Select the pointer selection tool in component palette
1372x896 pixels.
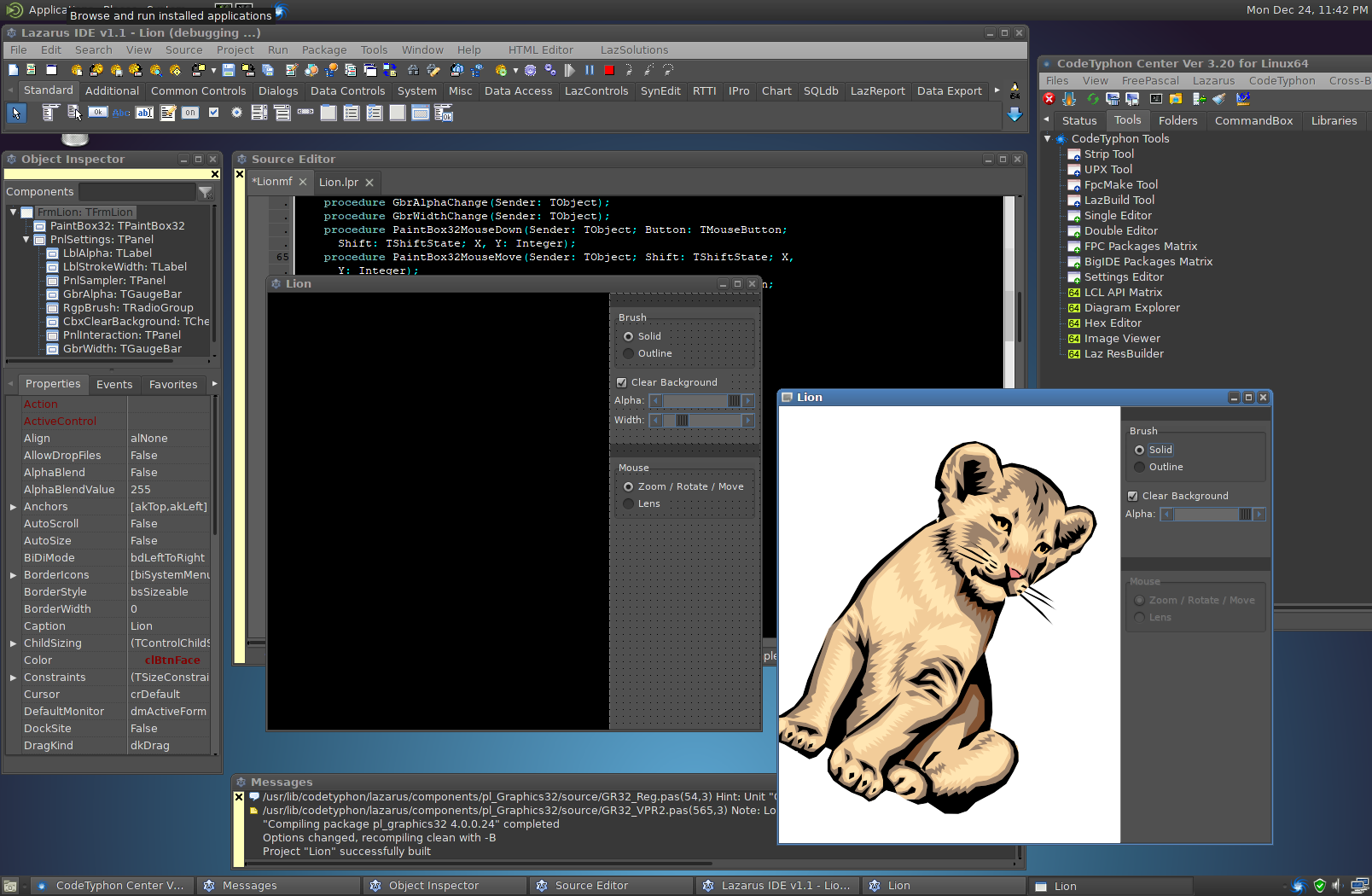(x=16, y=113)
